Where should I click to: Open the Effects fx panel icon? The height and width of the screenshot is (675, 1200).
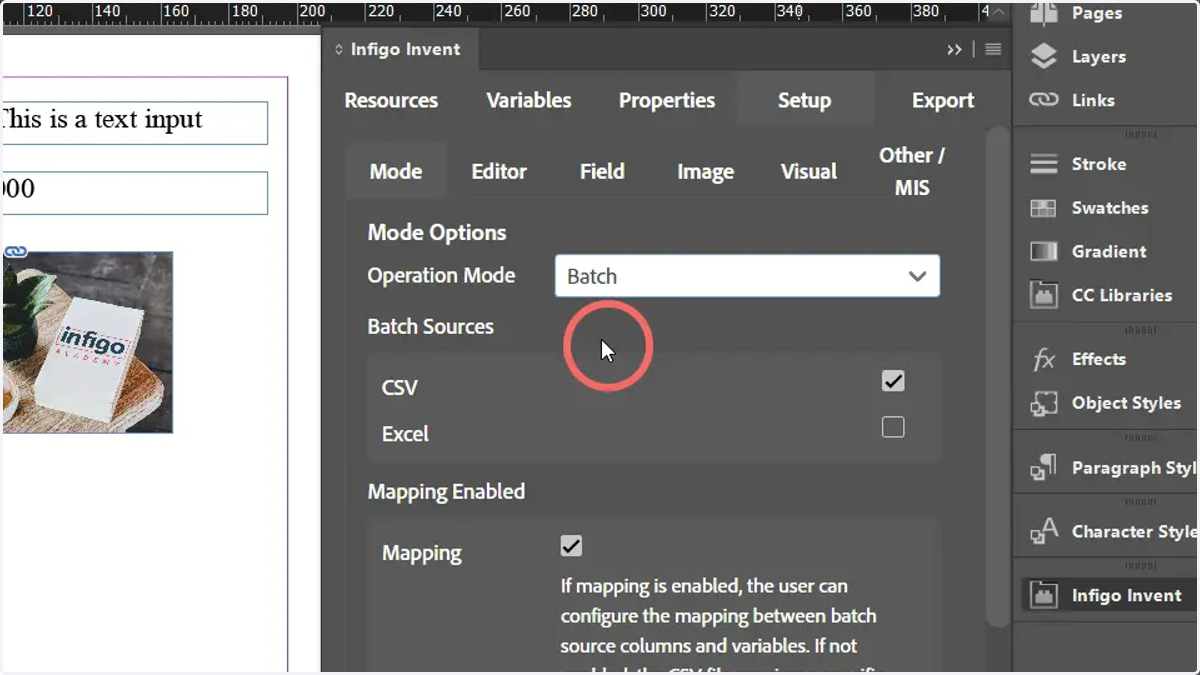(x=1044, y=359)
